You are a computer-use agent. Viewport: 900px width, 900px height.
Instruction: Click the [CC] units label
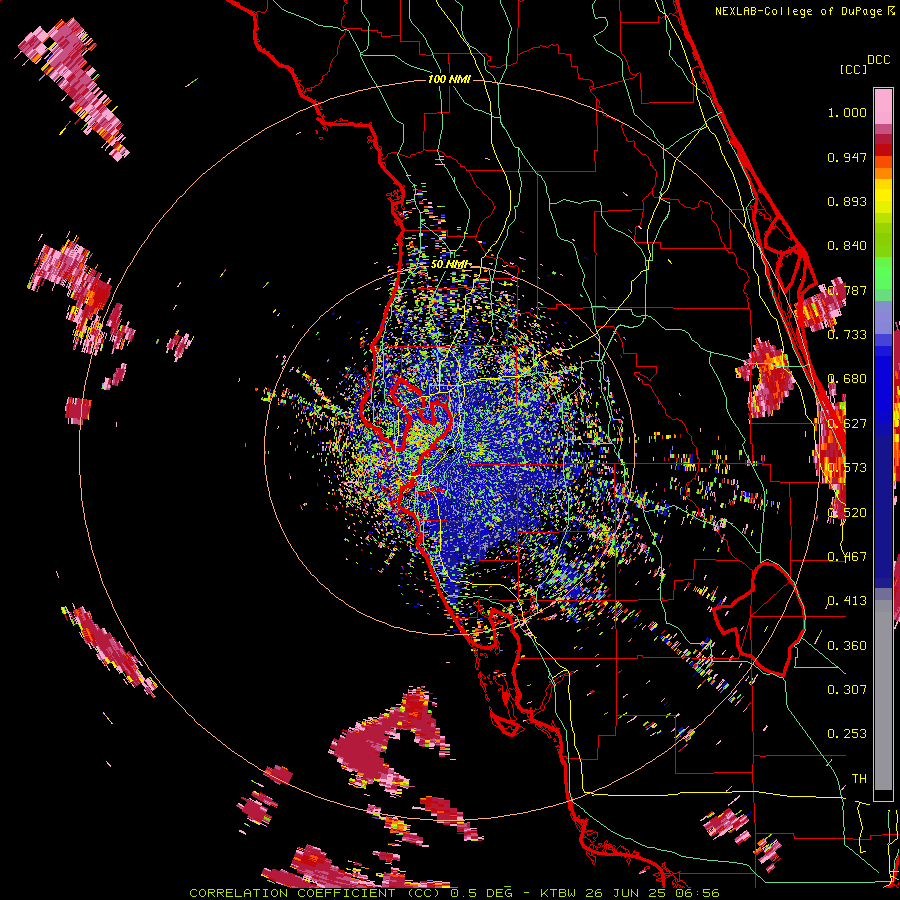(853, 69)
